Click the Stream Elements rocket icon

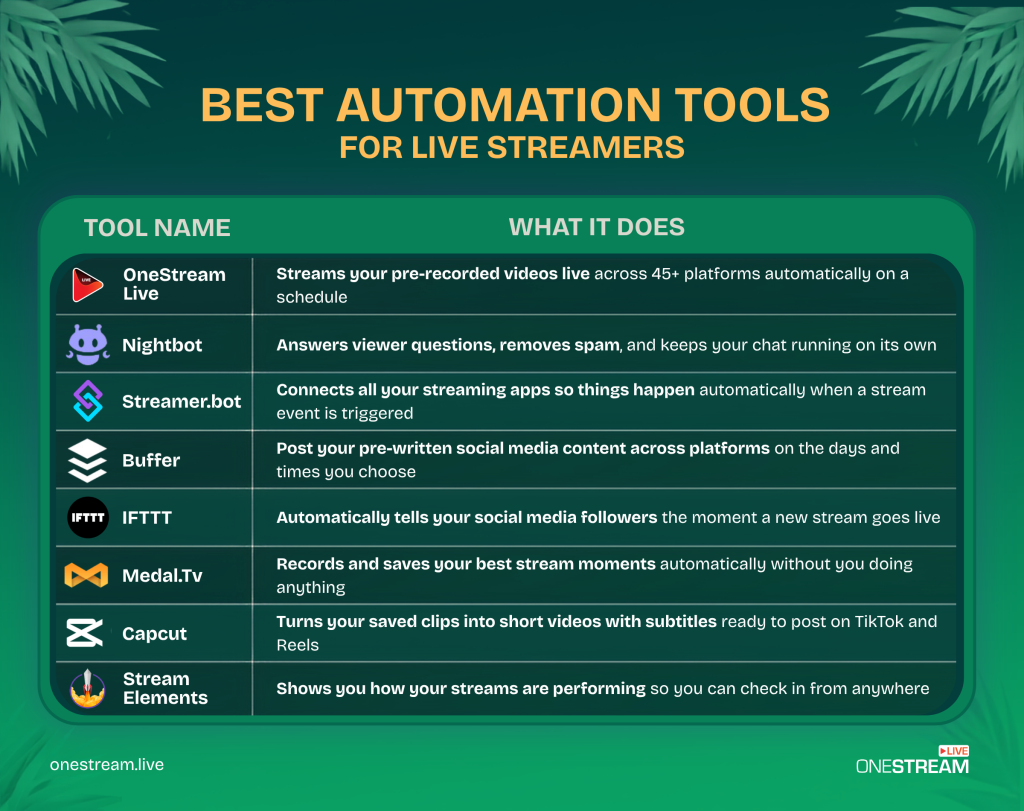click(x=88, y=688)
